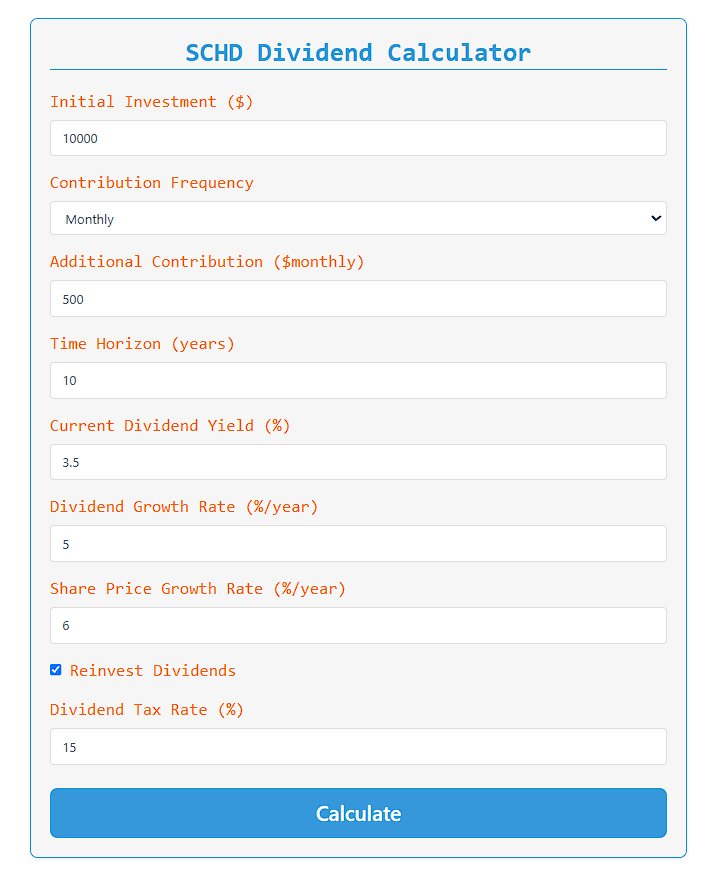725x877 pixels.
Task: Uncheck the Reinvest Dividends checkbox
Action: [x=55, y=670]
